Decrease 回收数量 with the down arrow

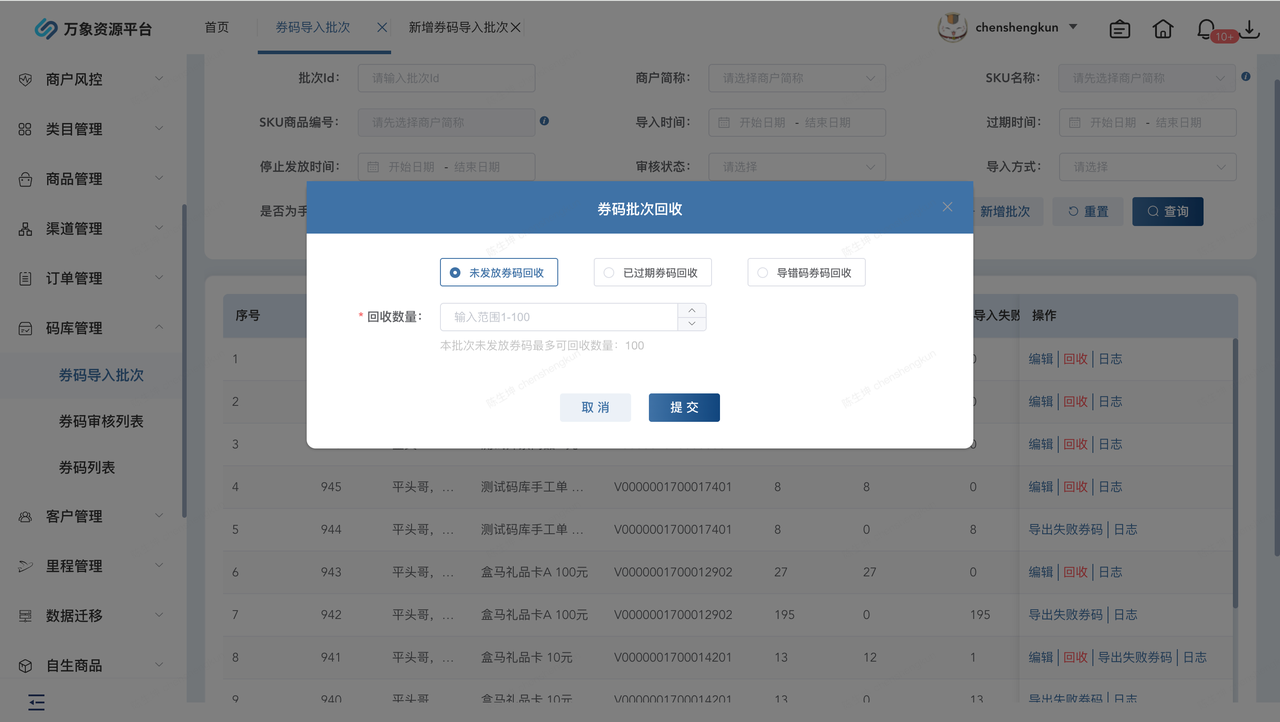click(x=692, y=323)
